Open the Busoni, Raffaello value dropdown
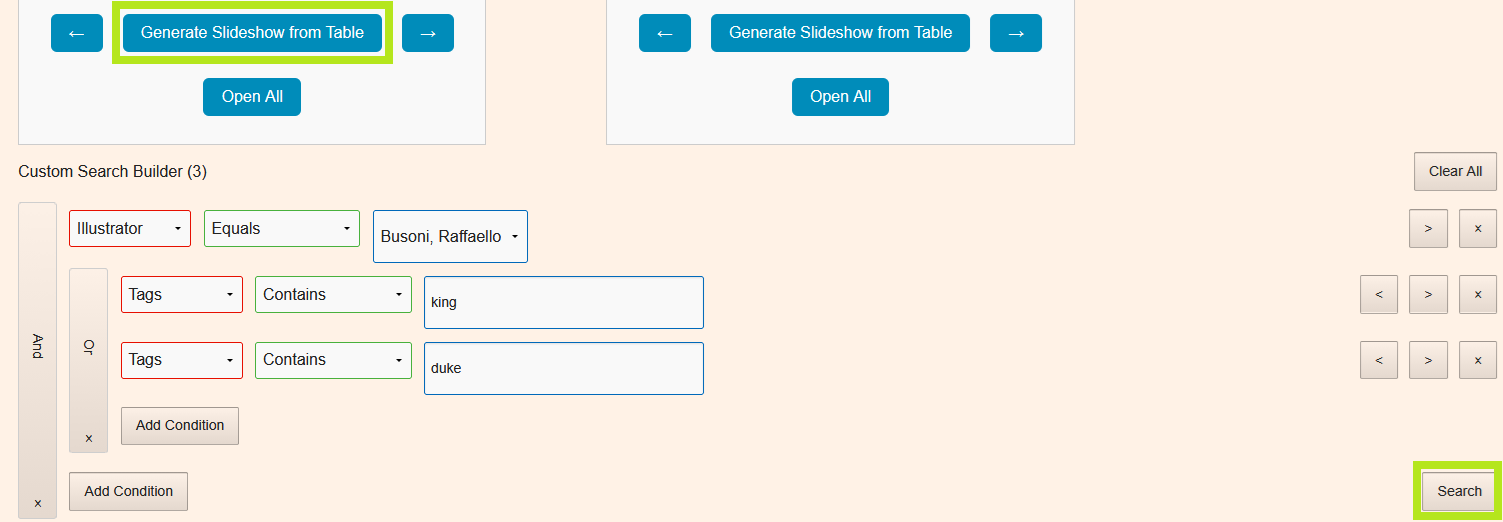Image resolution: width=1503 pixels, height=522 pixels. pyautogui.click(x=450, y=237)
